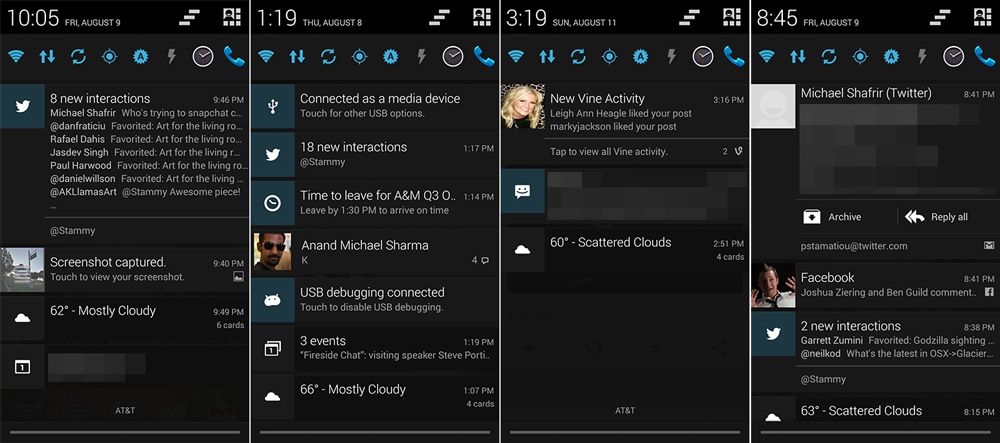Toggle auto-sync on the 8:45 screen
1000x443 pixels.
point(829,57)
